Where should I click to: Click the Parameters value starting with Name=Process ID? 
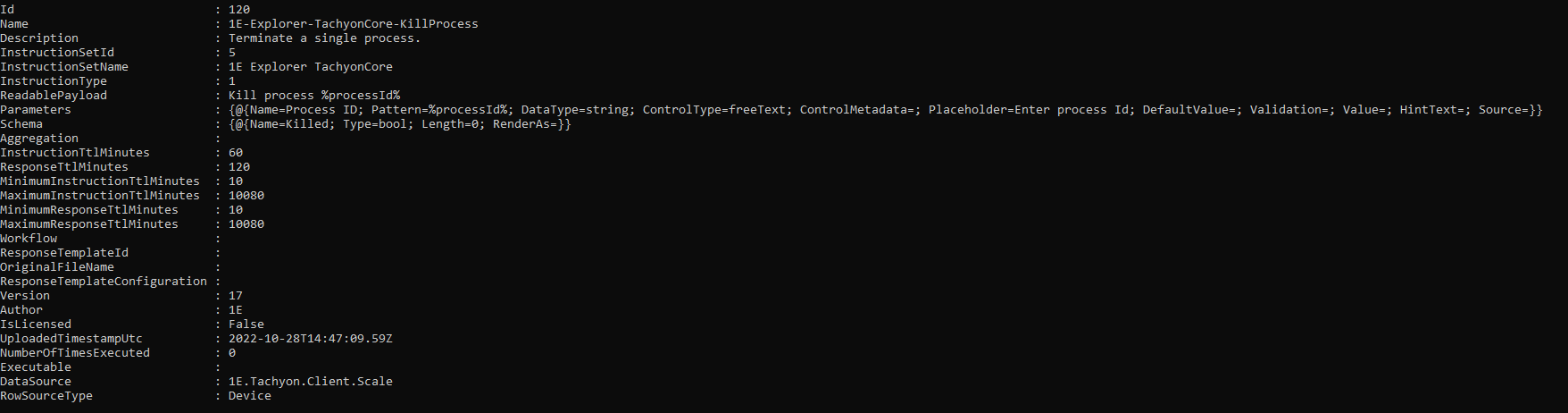(884, 110)
